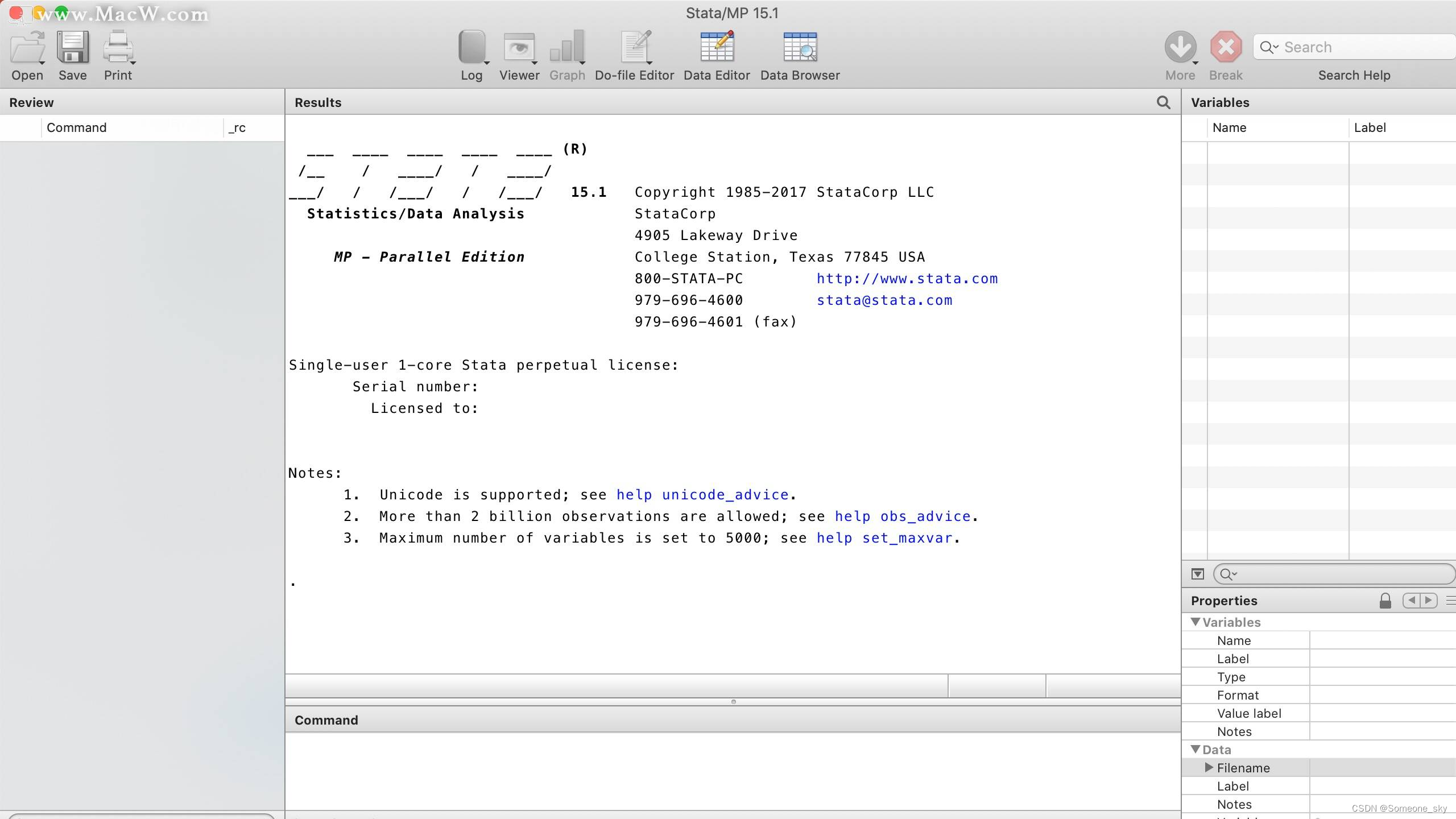
Task: Click the stata@stata.com email link
Action: click(x=884, y=300)
